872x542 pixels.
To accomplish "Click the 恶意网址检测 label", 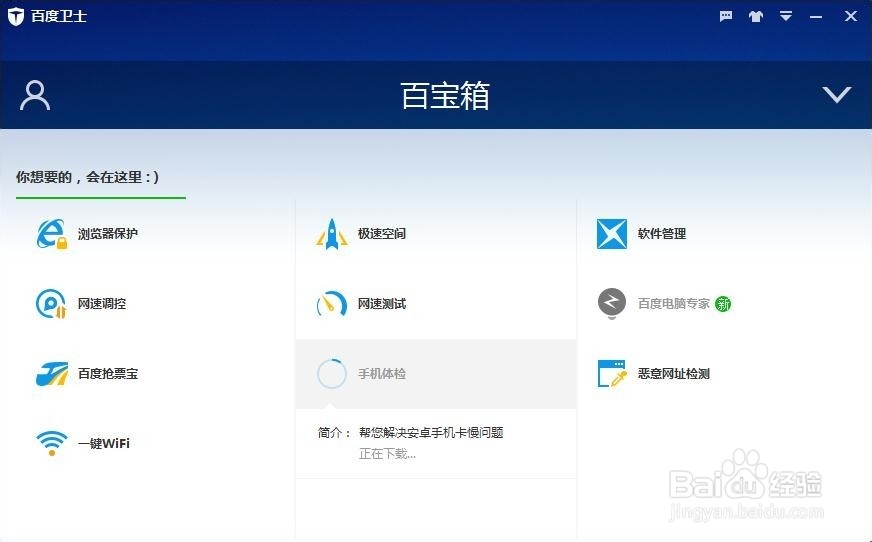I will 673,374.
